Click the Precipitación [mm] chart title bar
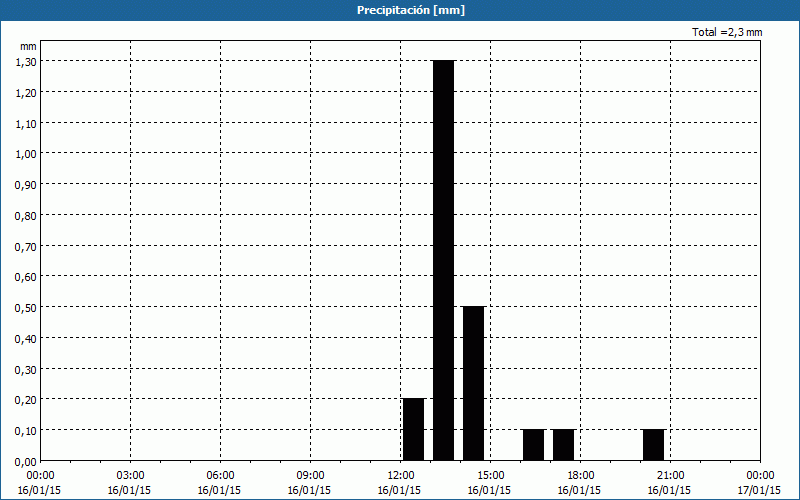The height and width of the screenshot is (500, 800). 400,10
